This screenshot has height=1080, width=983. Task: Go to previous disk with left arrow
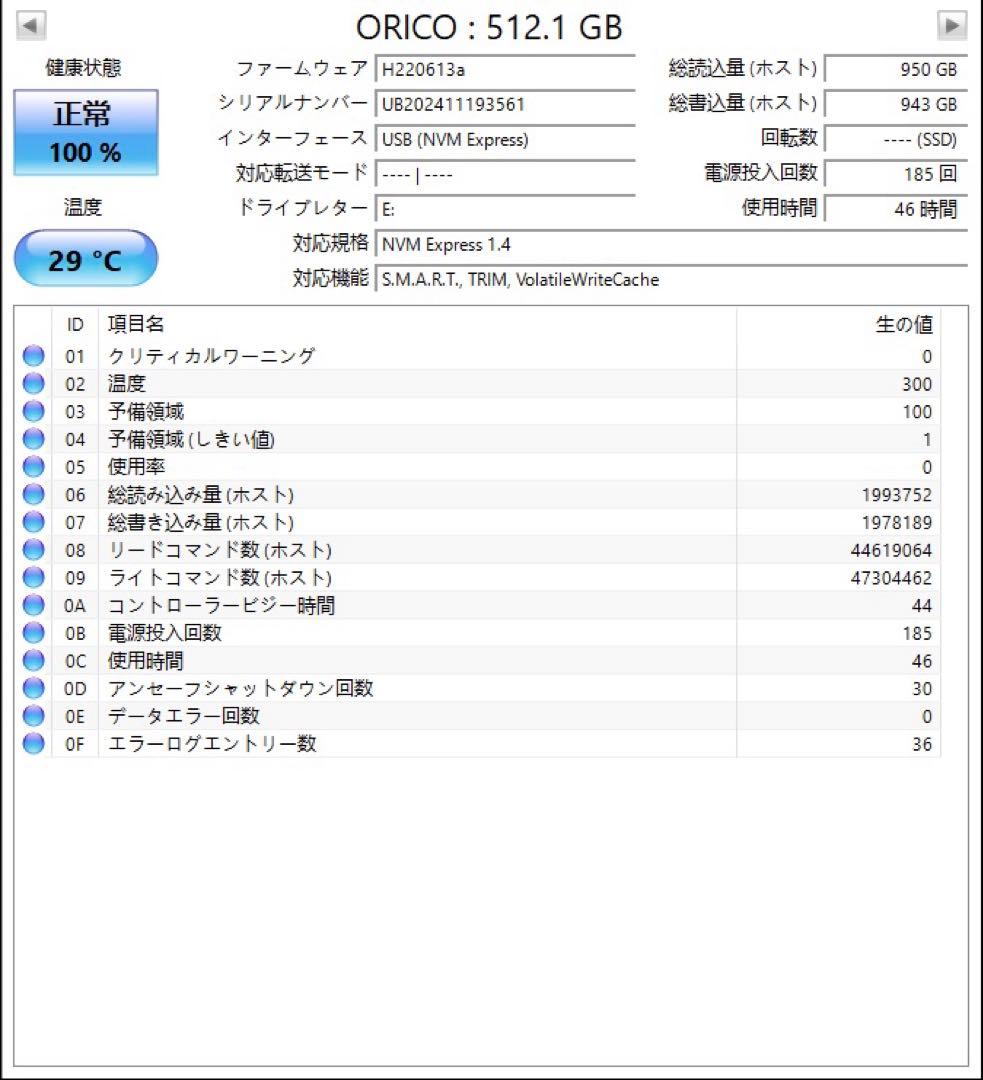click(30, 25)
